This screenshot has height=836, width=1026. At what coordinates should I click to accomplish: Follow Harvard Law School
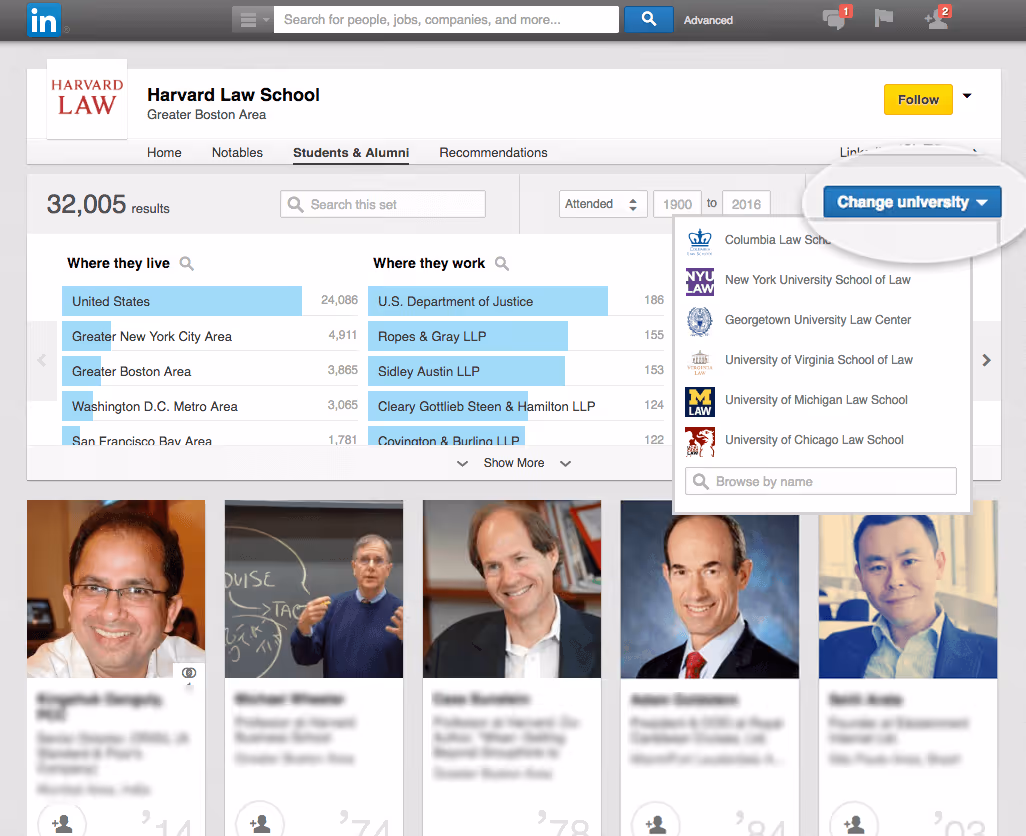pyautogui.click(x=918, y=99)
